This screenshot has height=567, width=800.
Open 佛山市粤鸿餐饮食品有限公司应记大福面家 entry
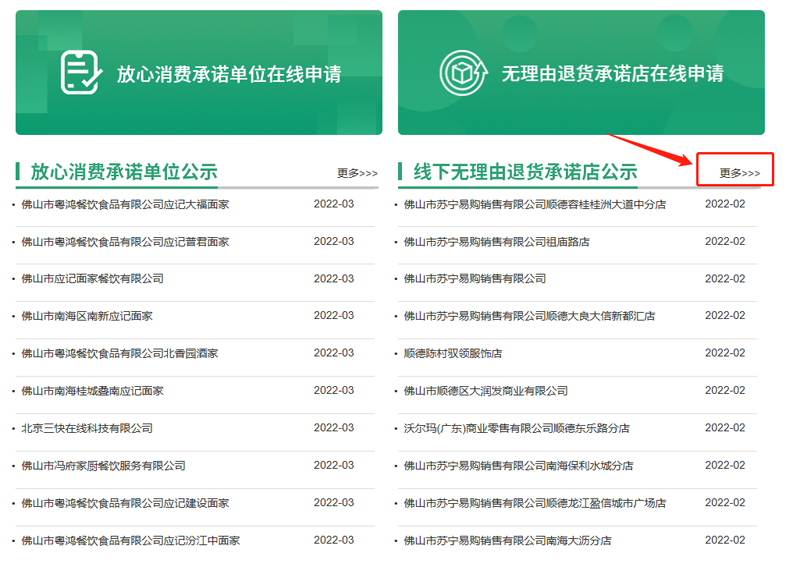[x=125, y=204]
